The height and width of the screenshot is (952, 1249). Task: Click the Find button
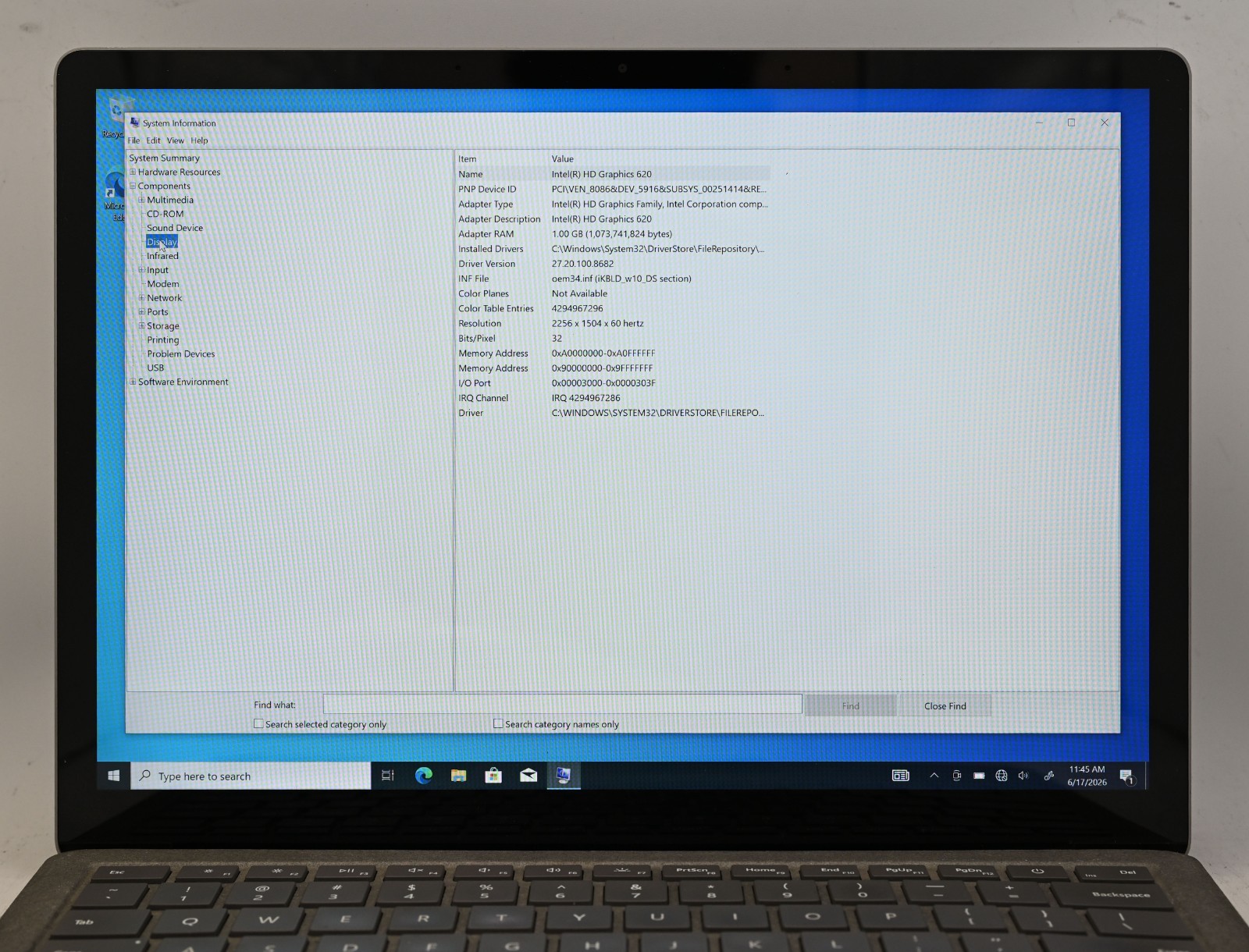[x=851, y=705]
